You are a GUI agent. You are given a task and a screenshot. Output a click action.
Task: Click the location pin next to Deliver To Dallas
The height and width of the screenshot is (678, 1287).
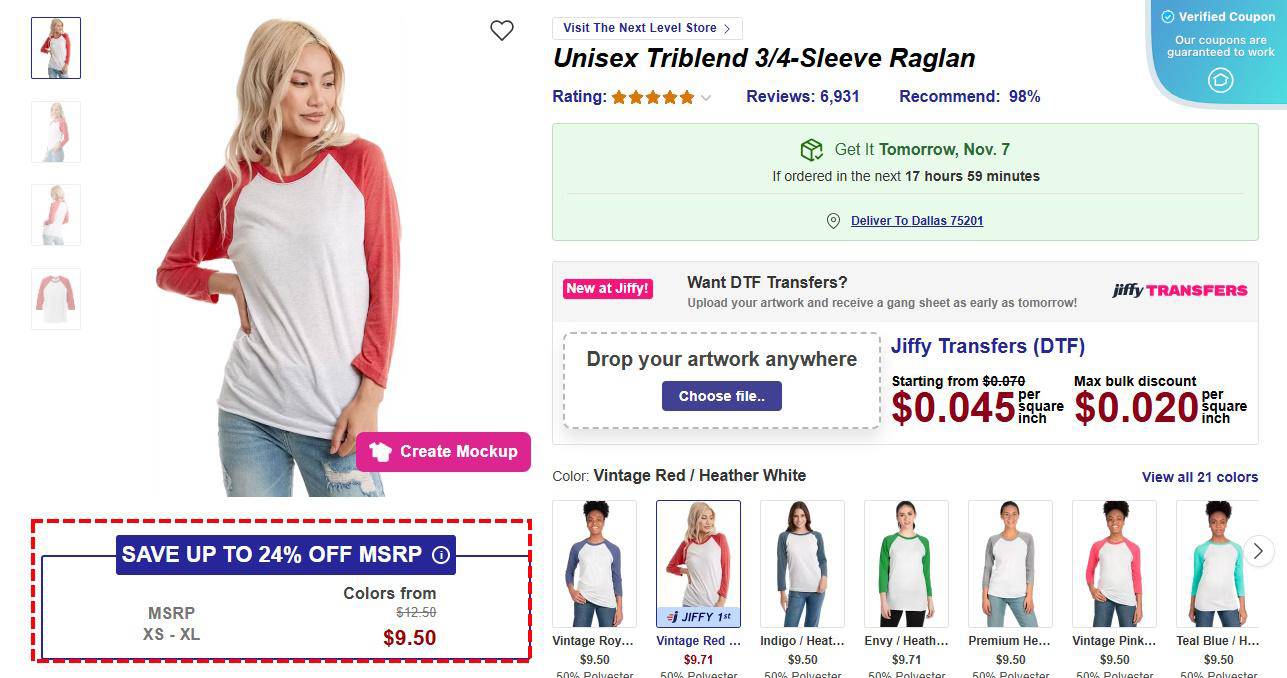coord(833,220)
